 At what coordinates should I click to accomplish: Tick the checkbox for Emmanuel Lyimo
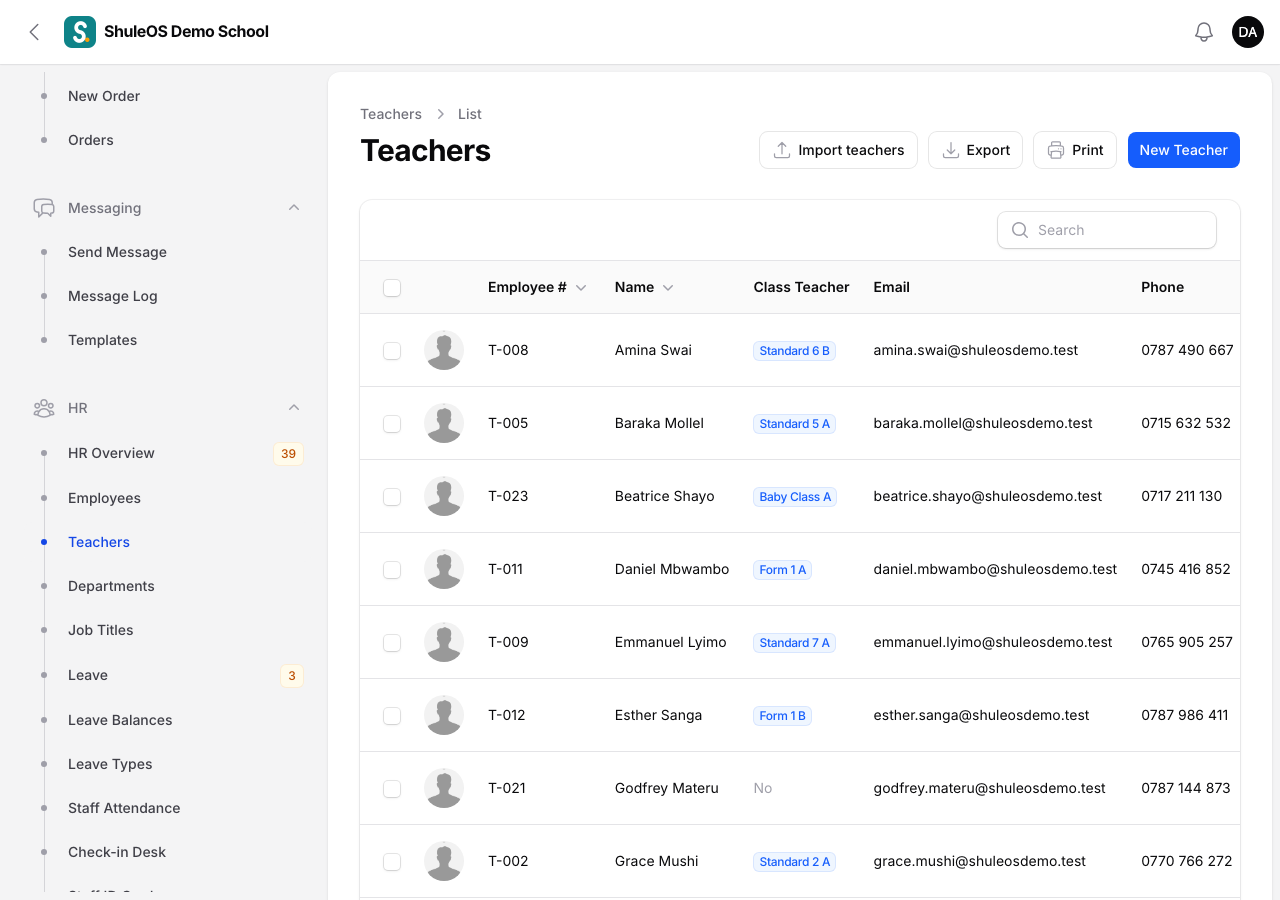[x=392, y=643]
